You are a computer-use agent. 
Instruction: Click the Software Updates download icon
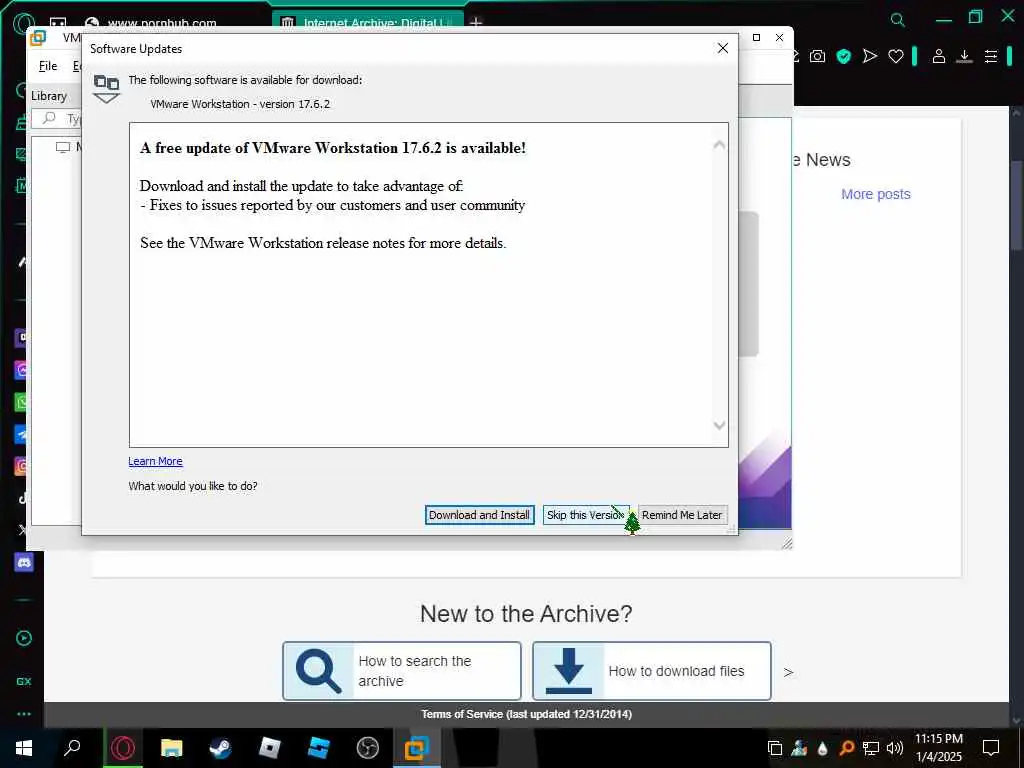coord(106,89)
